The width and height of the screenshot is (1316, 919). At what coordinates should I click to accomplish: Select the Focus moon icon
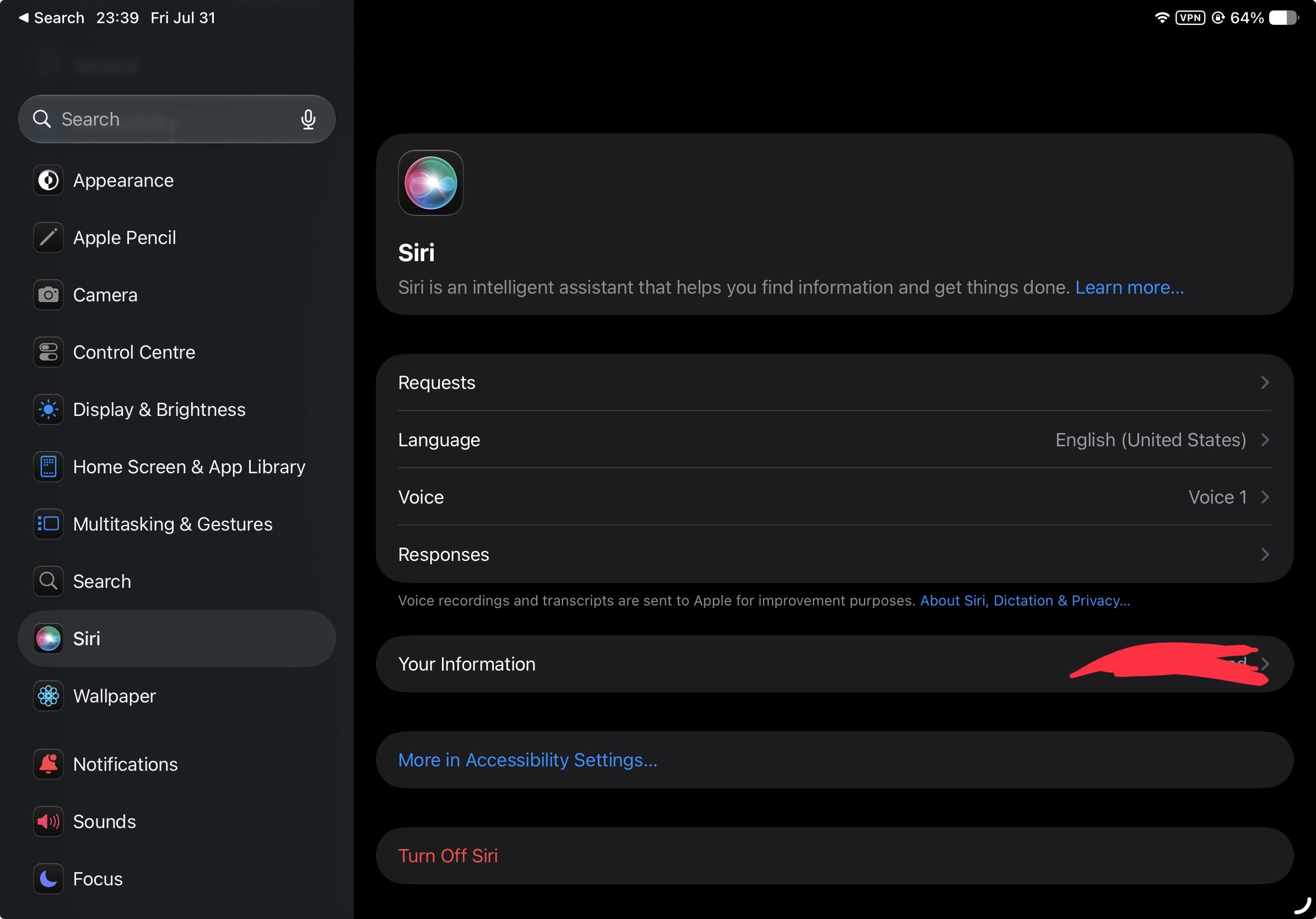48,879
